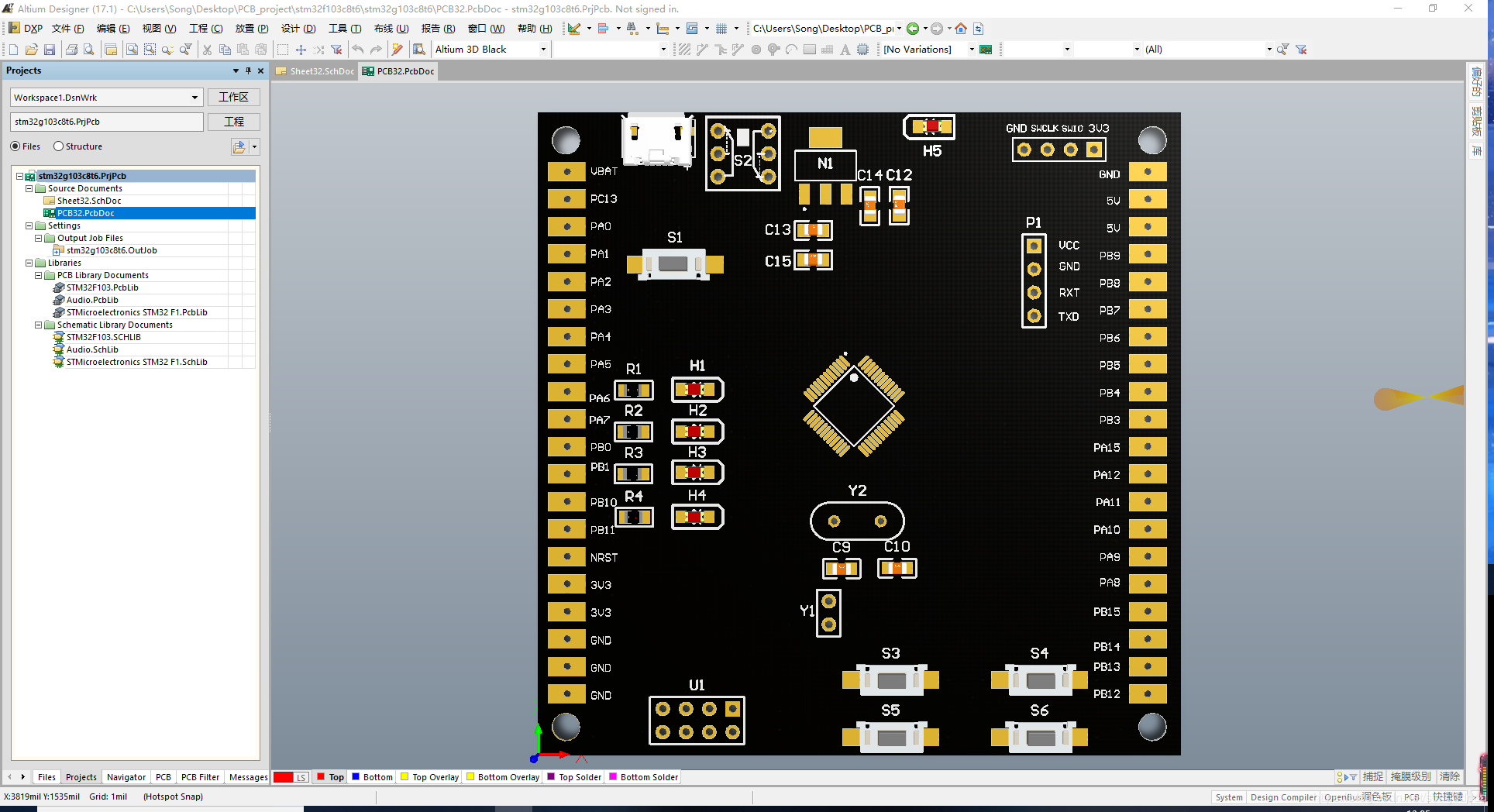Click the Cut scissors icon

(207, 50)
